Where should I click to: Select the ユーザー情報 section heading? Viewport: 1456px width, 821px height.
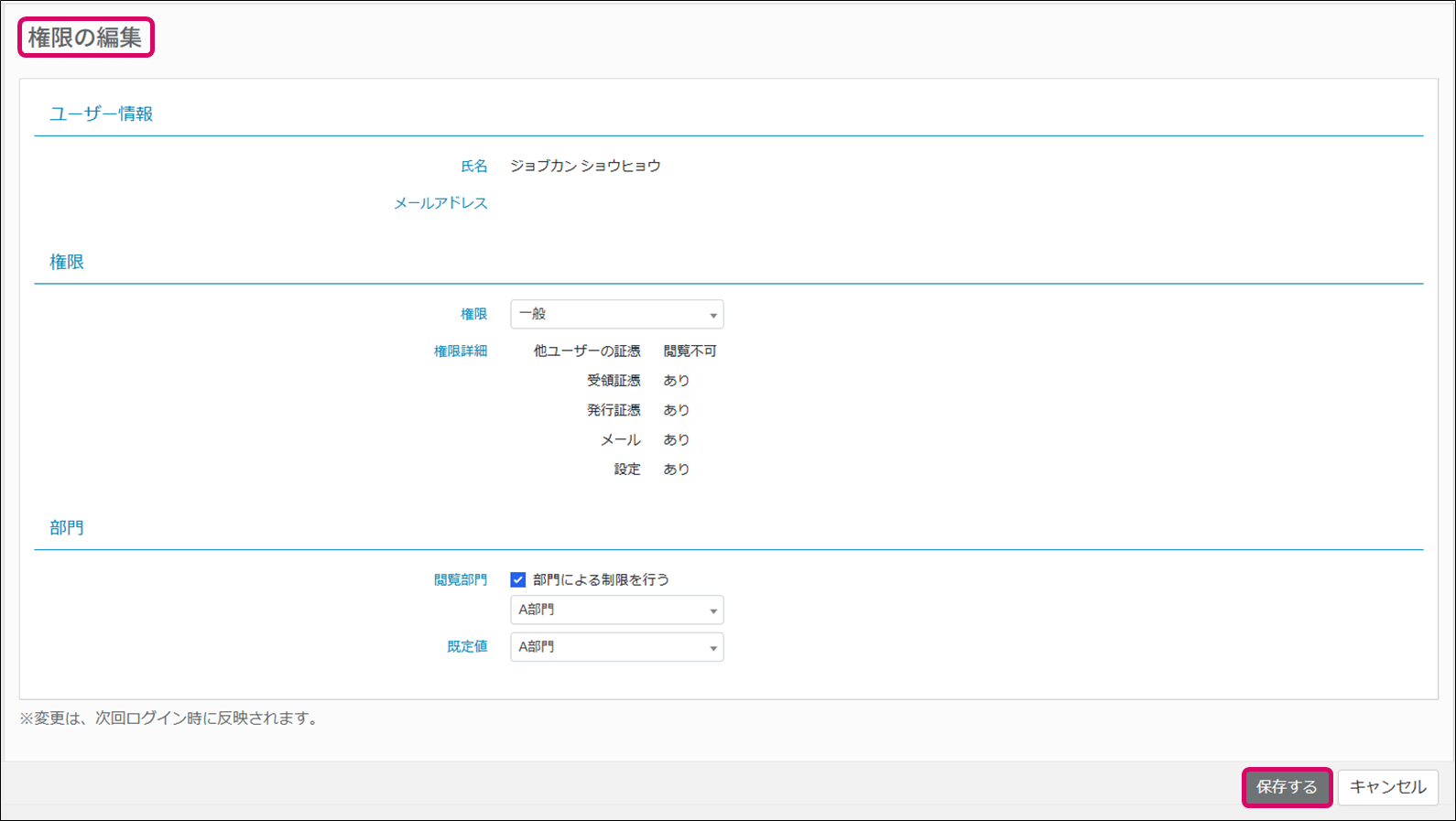[101, 114]
